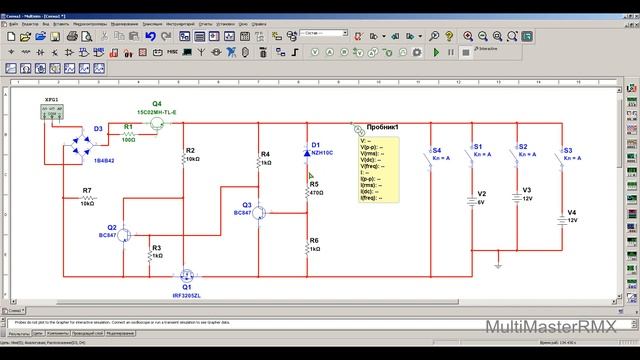This screenshot has height=360, width=640.
Task: Toggle switch S4
Action: (x=427, y=158)
